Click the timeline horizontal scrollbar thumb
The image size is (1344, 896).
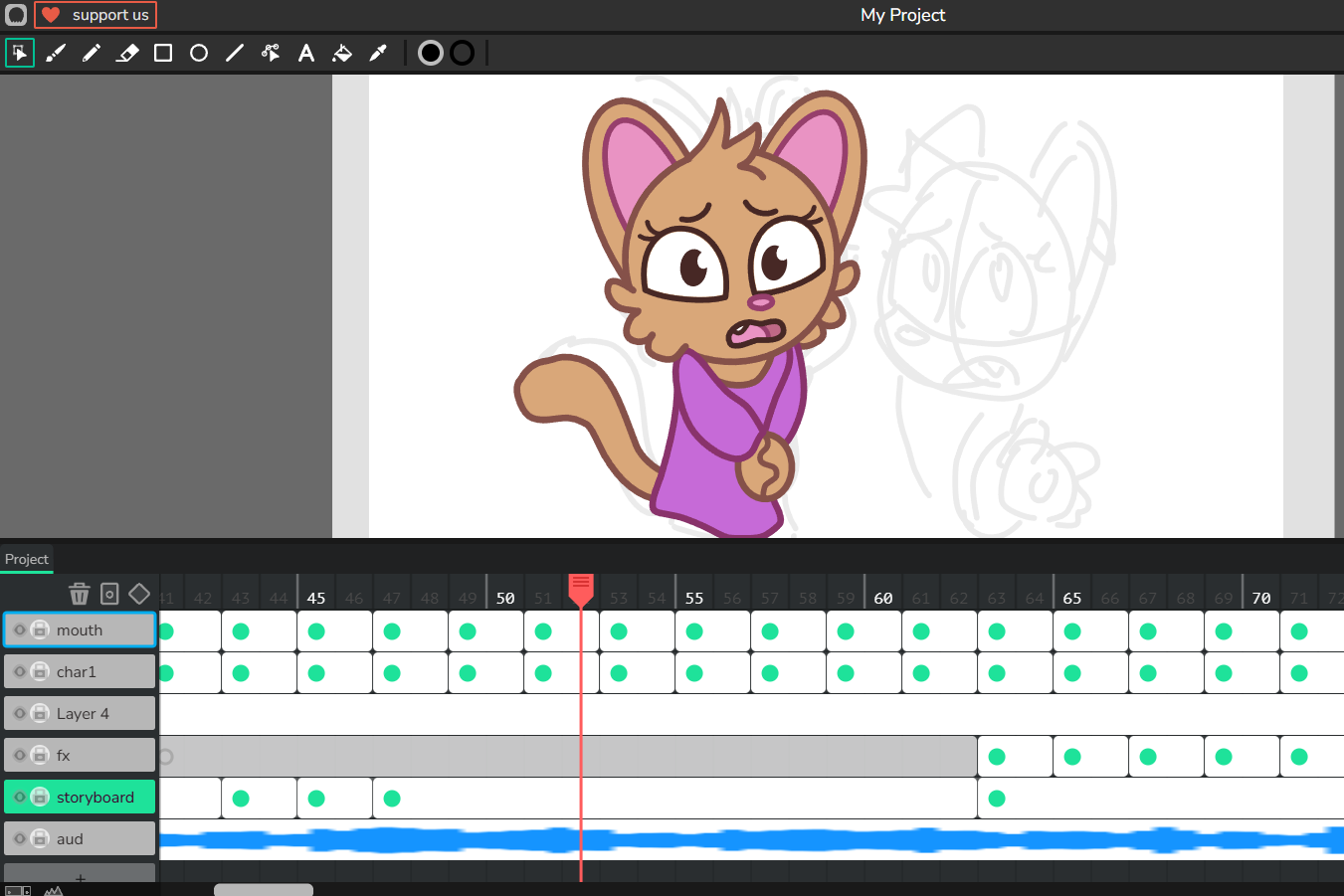pyautogui.click(x=264, y=890)
